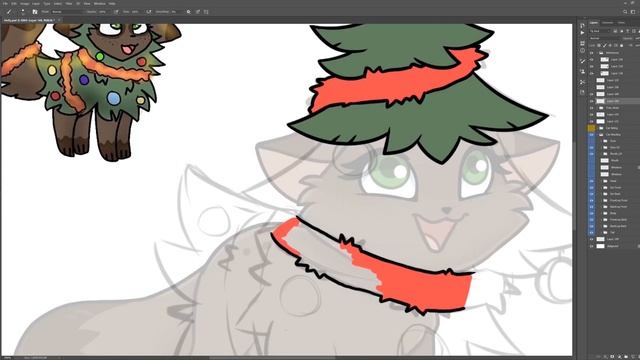Open the brush Mode dropdown
Viewport: 640px width, 360px height.
coord(68,12)
